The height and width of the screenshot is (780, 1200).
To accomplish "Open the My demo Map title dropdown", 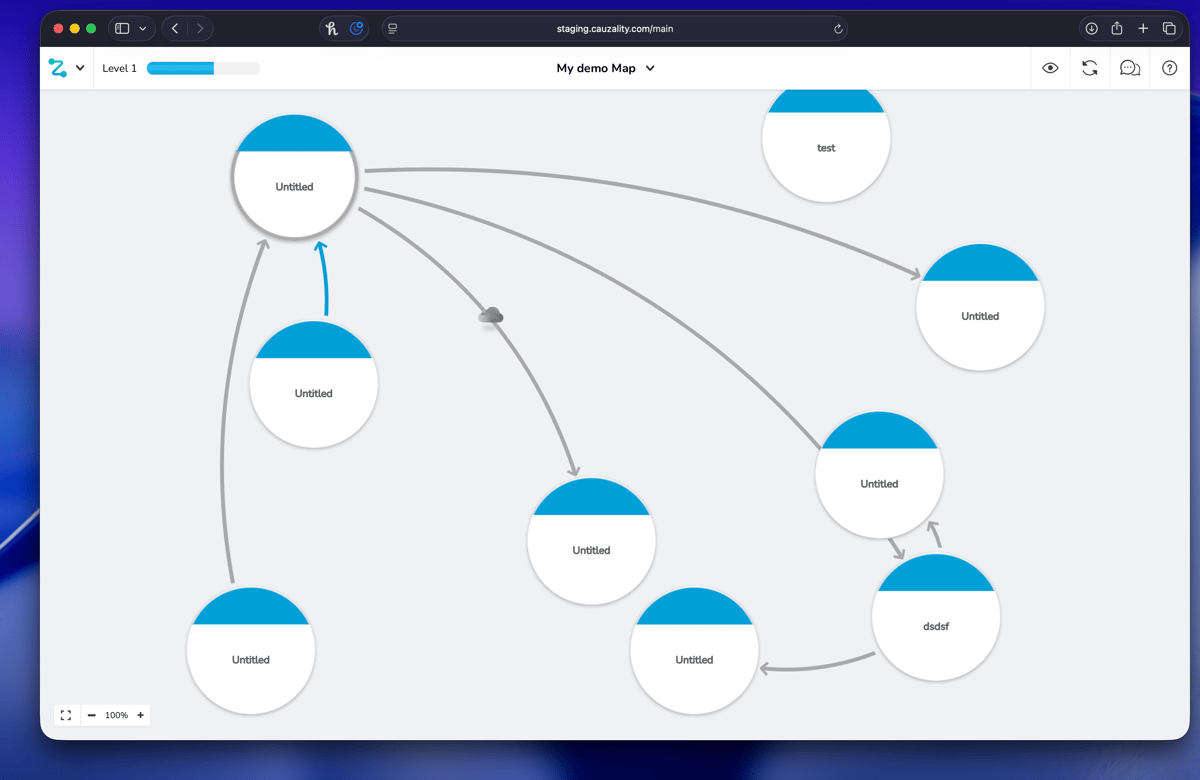I will 606,68.
